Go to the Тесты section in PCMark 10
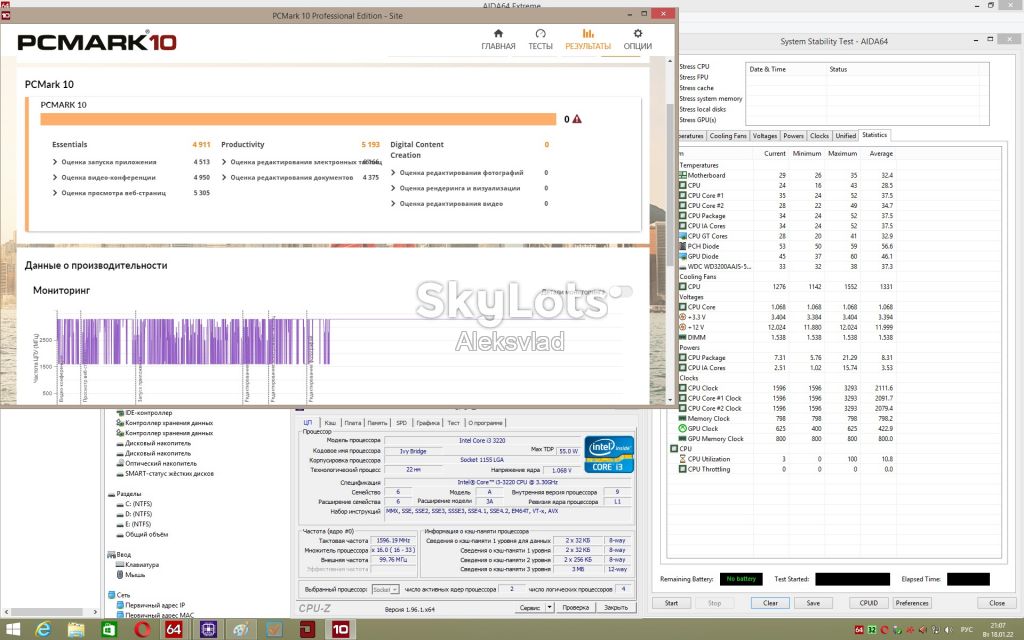This screenshot has height=640, width=1024. click(x=540, y=40)
